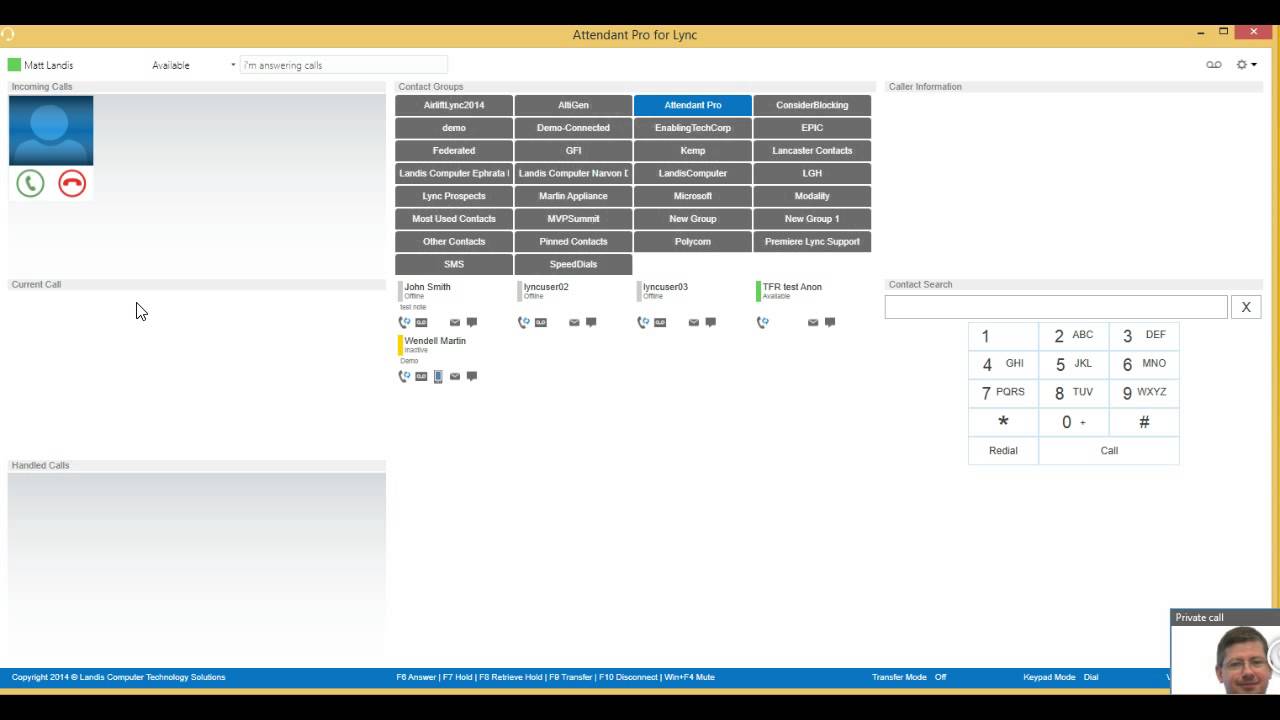Call Wendell Martin's mobile phone icon
Viewport: 1280px width, 720px height.
click(x=438, y=376)
